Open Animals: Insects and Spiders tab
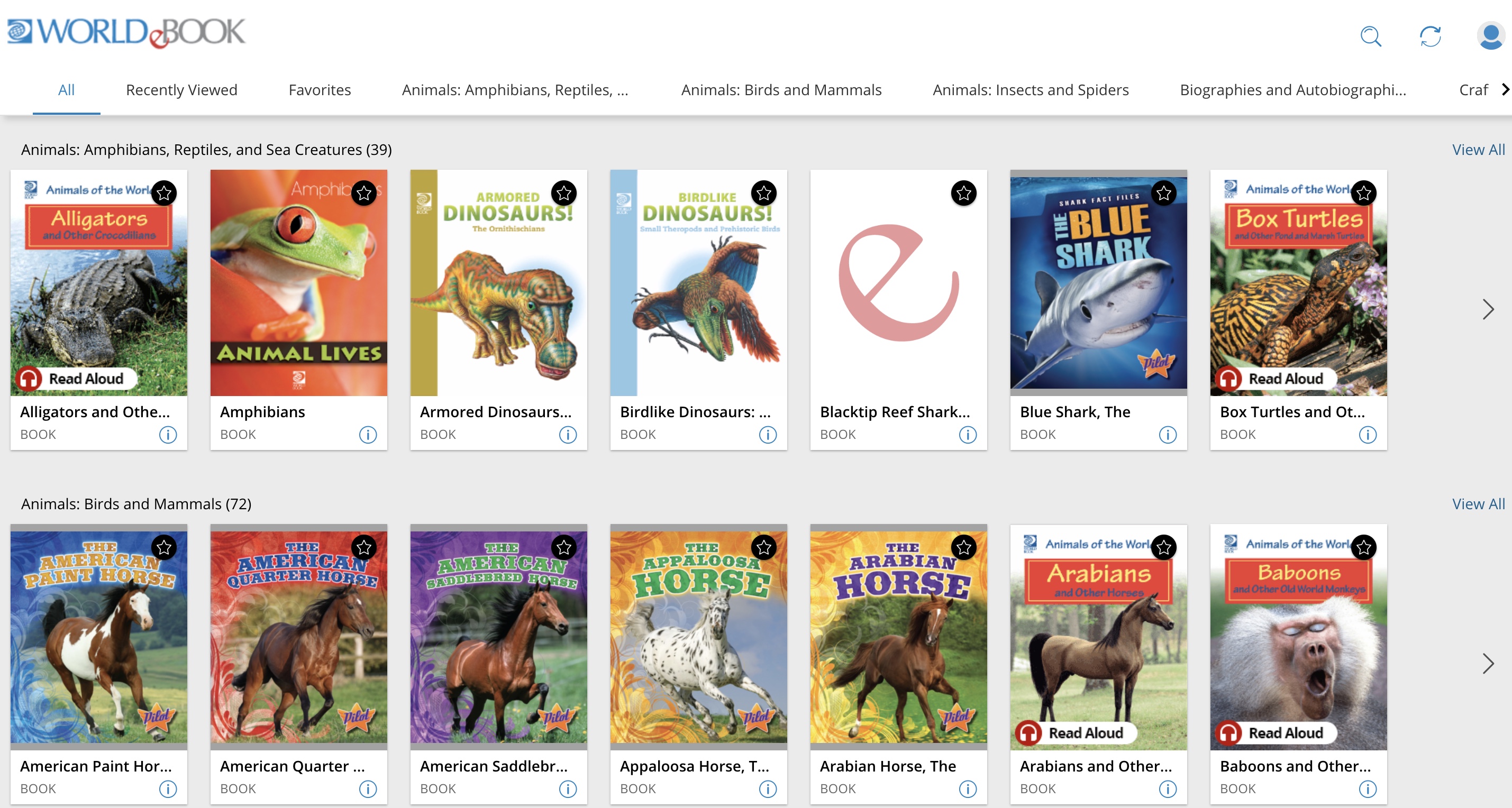 [x=1031, y=90]
